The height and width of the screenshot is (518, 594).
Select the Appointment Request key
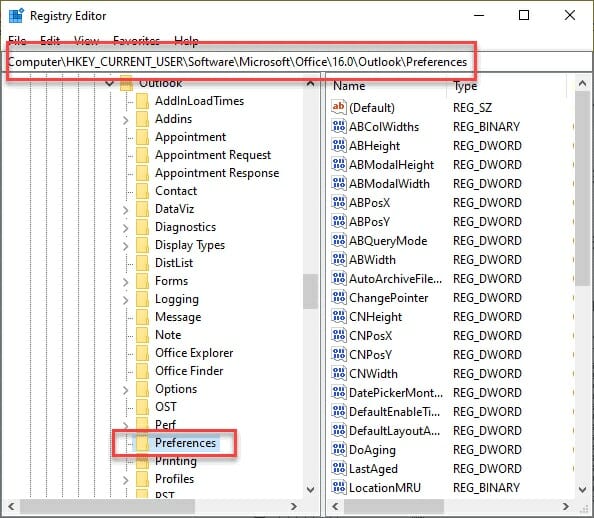click(x=213, y=155)
